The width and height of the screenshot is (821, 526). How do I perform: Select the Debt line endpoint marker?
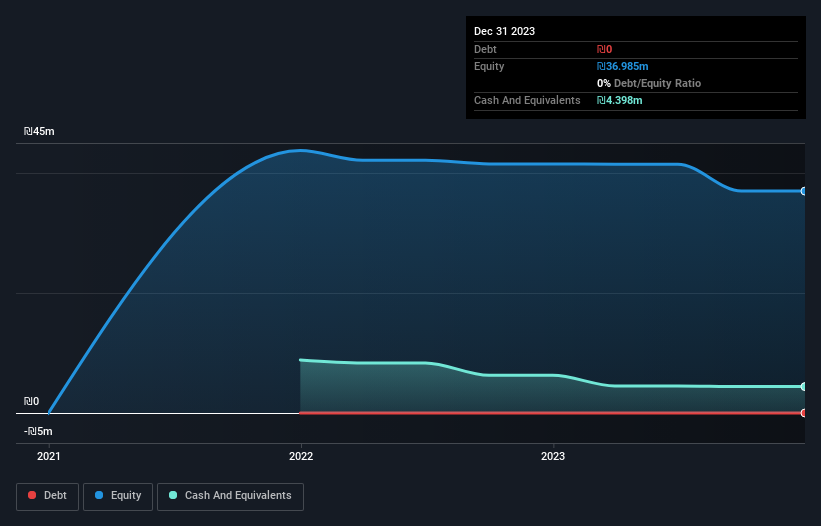point(804,413)
